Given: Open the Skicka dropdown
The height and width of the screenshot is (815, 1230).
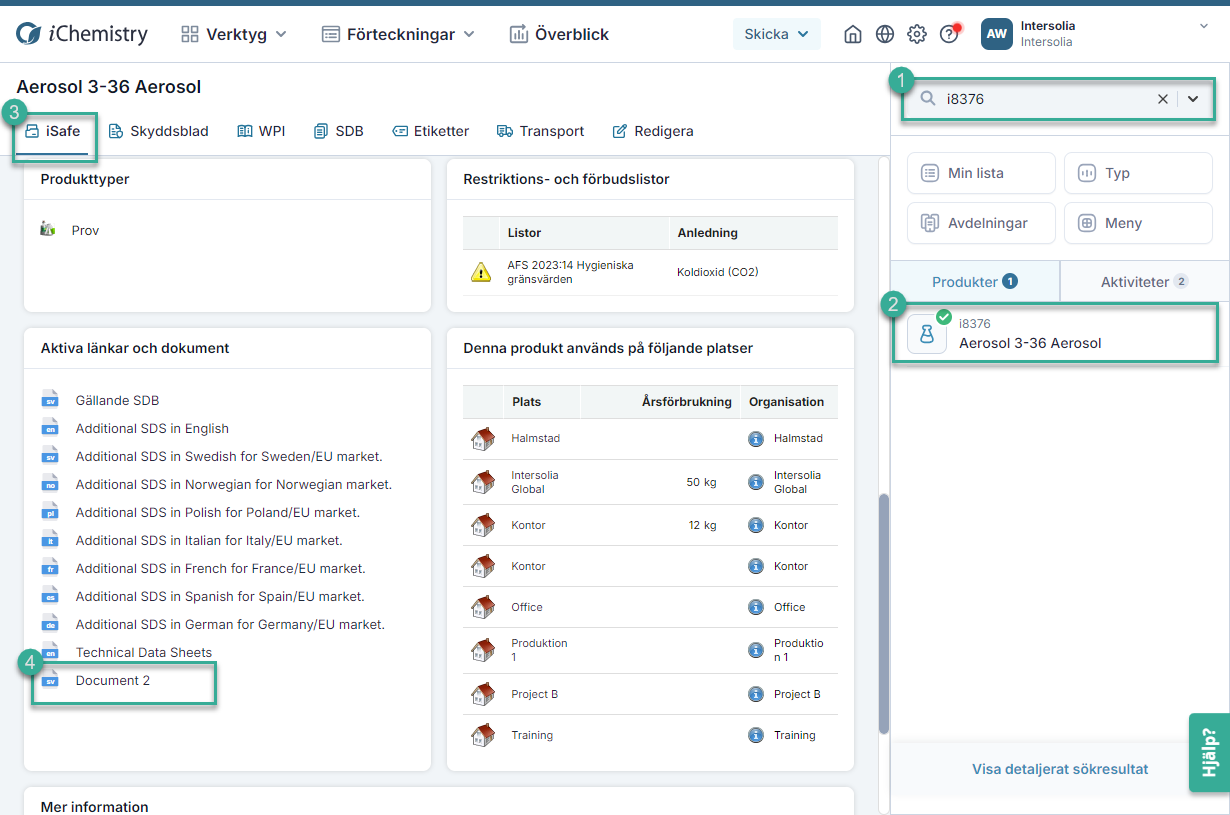Looking at the screenshot, I should [777, 34].
